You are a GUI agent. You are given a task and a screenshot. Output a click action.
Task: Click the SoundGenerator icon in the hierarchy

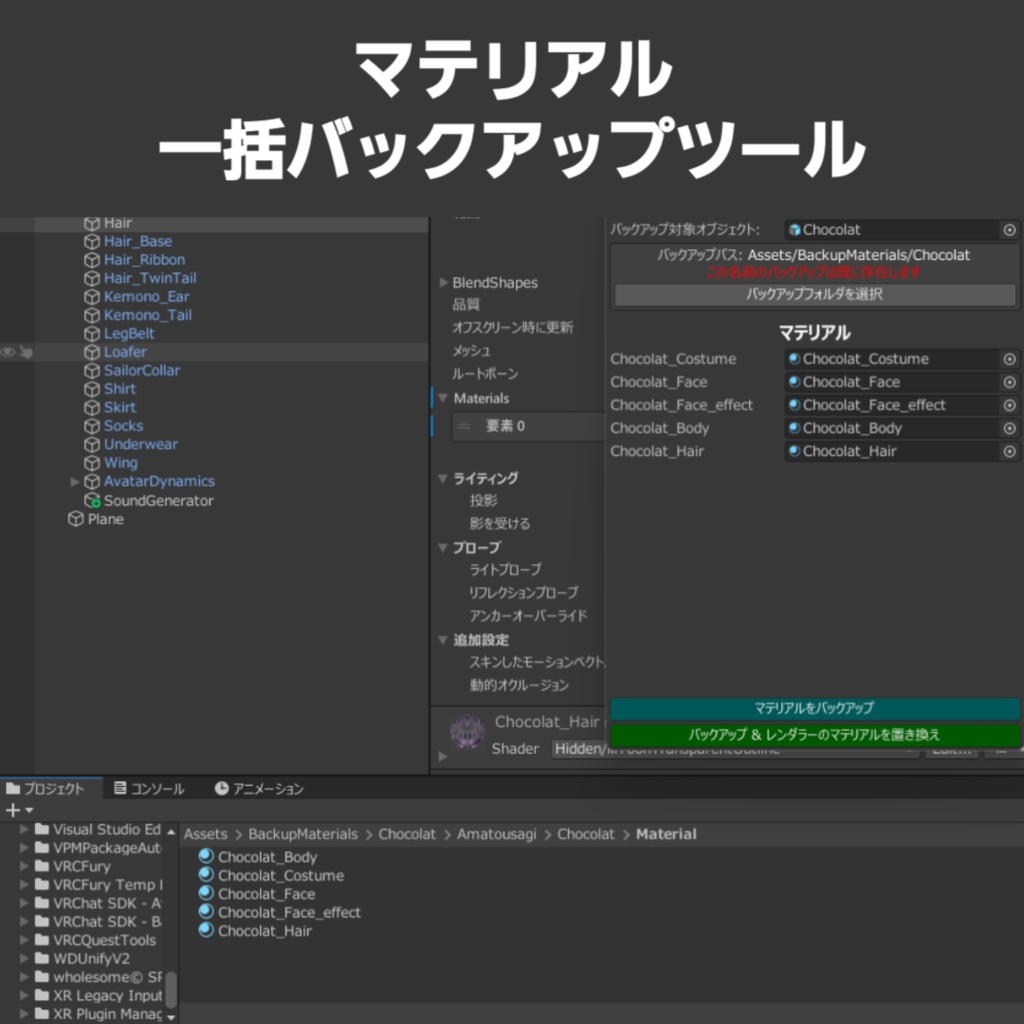[94, 500]
